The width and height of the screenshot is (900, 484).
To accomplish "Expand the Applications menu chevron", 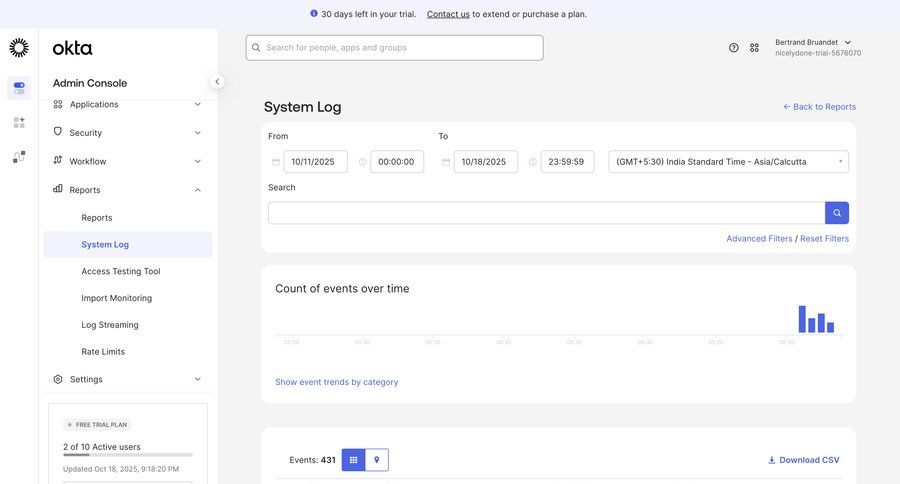I will click(x=197, y=104).
